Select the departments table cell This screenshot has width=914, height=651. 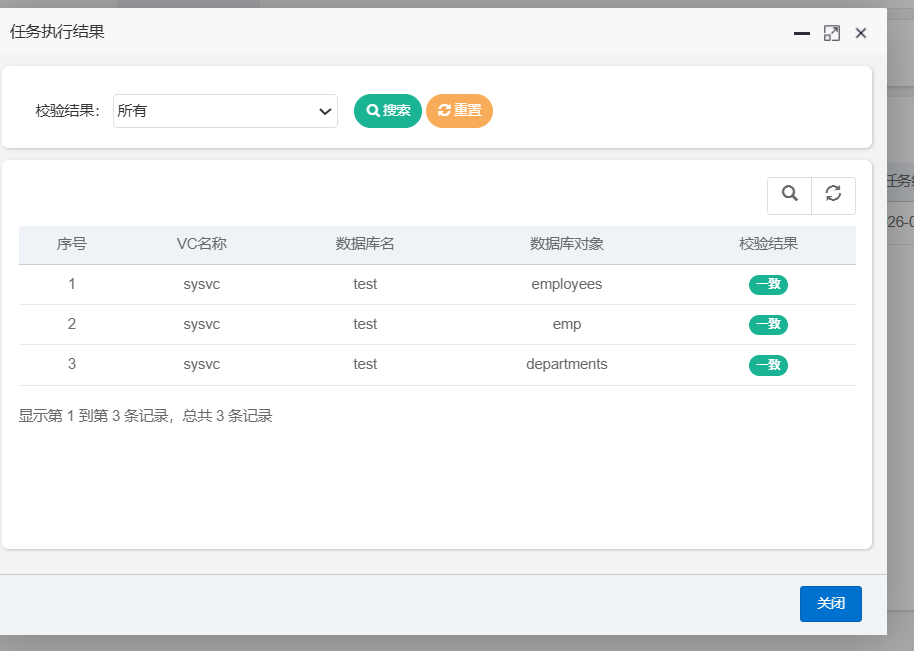pyautogui.click(x=567, y=364)
